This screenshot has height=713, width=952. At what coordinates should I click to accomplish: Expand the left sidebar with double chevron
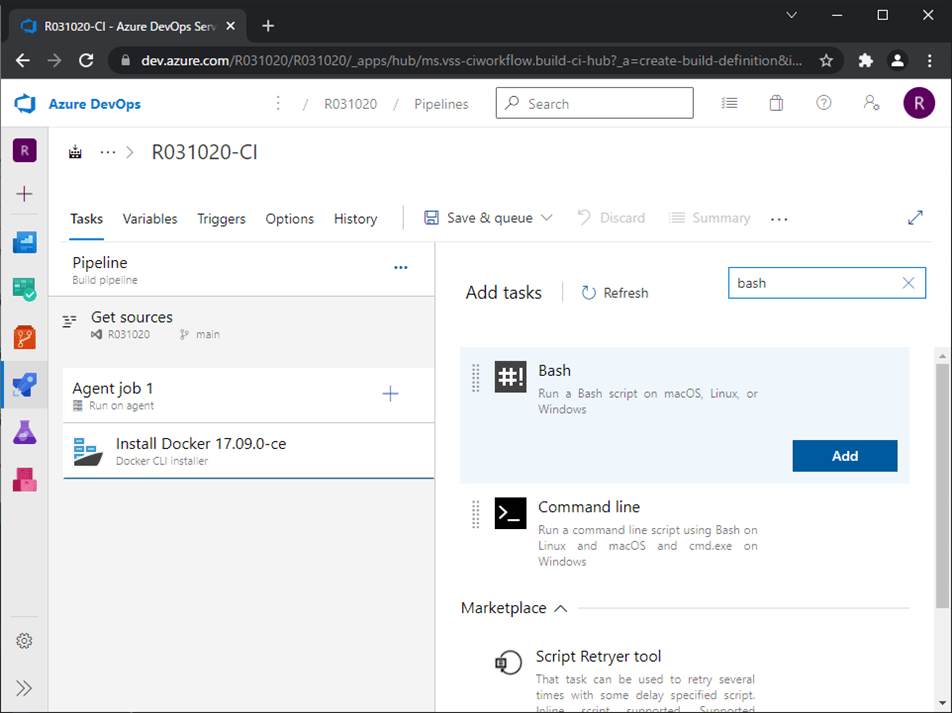(24, 688)
